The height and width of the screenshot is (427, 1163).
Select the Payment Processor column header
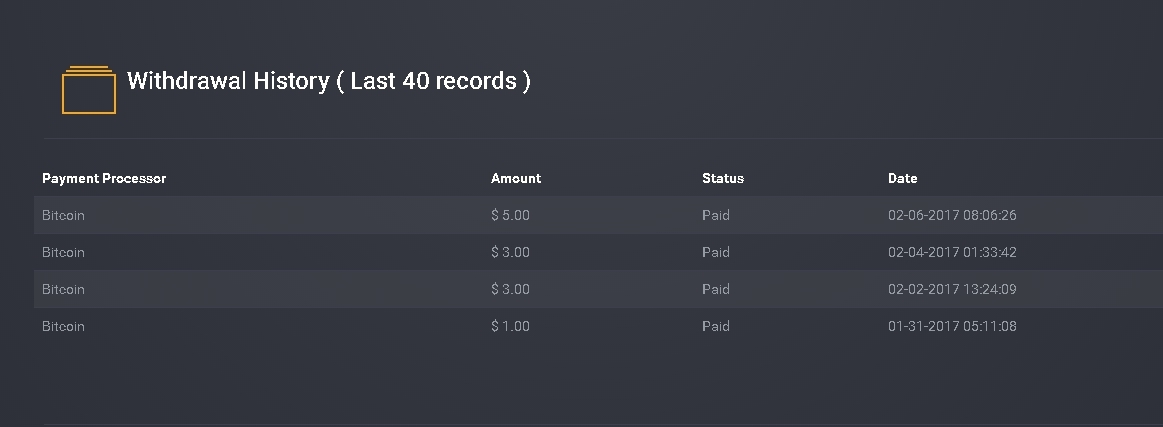(x=104, y=178)
